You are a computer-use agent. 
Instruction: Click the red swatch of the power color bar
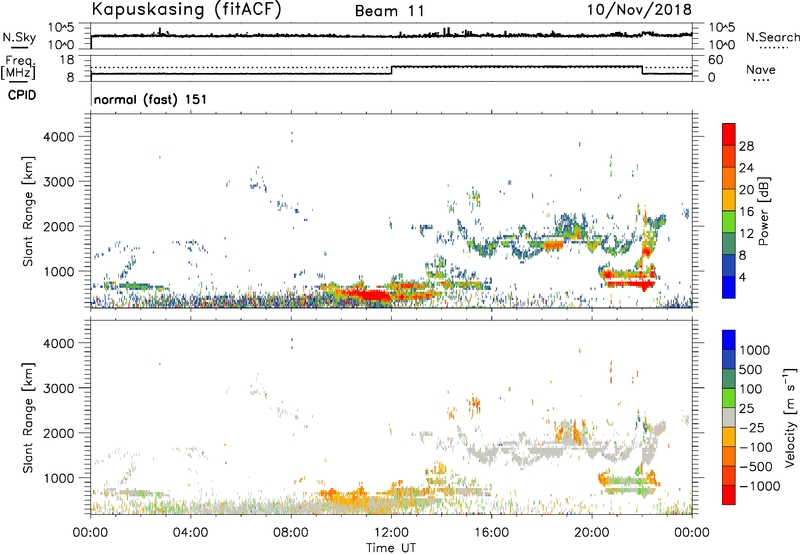click(729, 134)
